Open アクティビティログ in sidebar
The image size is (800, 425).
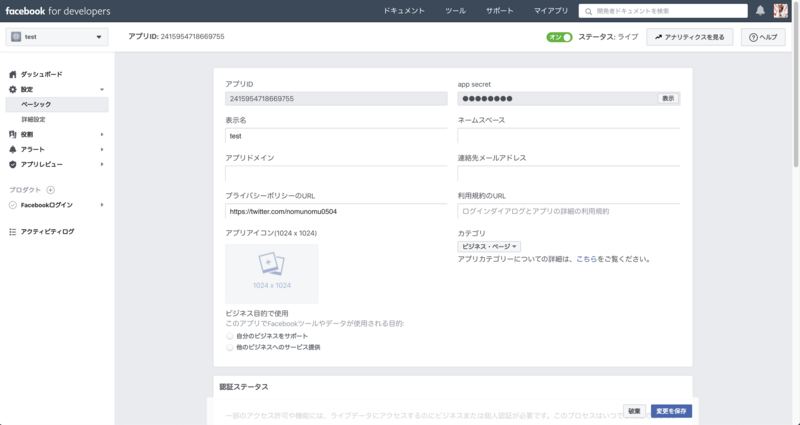(47, 232)
